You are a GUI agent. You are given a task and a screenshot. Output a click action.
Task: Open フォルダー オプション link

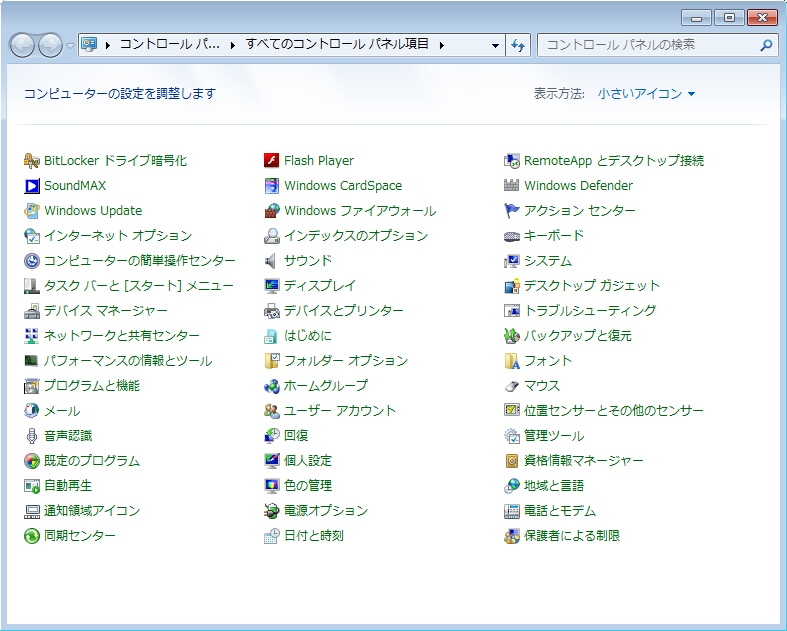tap(346, 360)
